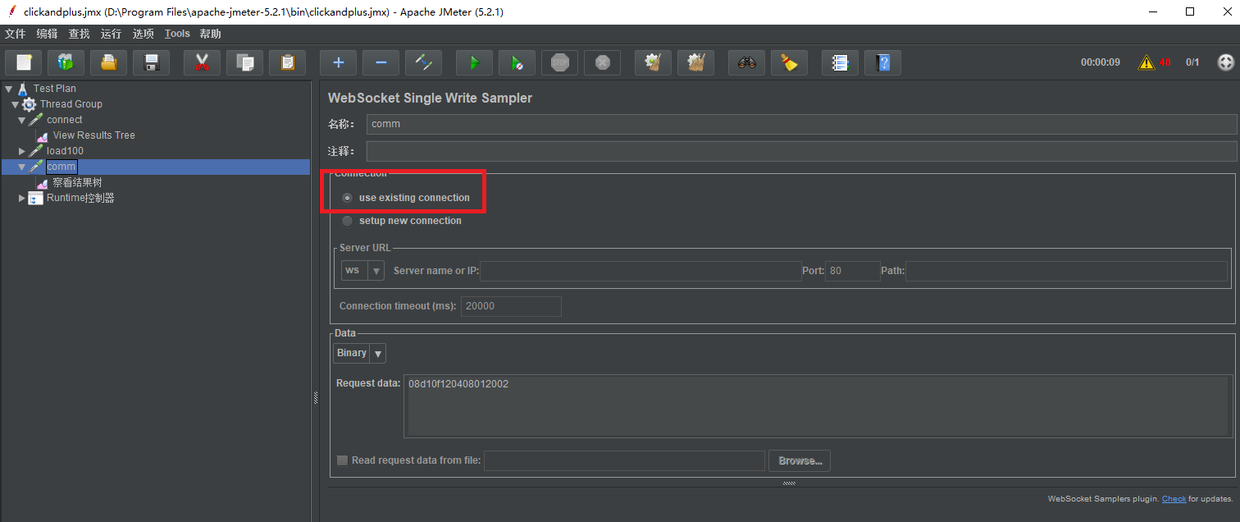Screen dimensions: 1240x522
Task: Paste element from clipboard icon
Action: [x=288, y=62]
